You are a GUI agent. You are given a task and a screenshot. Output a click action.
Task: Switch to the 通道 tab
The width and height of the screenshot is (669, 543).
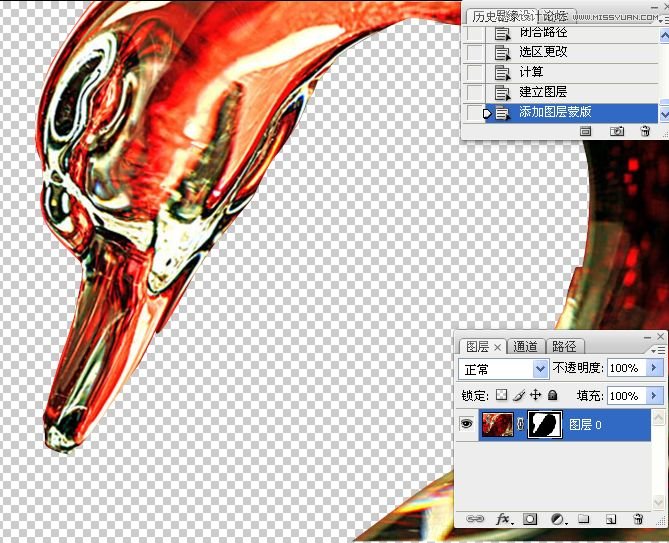pyautogui.click(x=526, y=346)
